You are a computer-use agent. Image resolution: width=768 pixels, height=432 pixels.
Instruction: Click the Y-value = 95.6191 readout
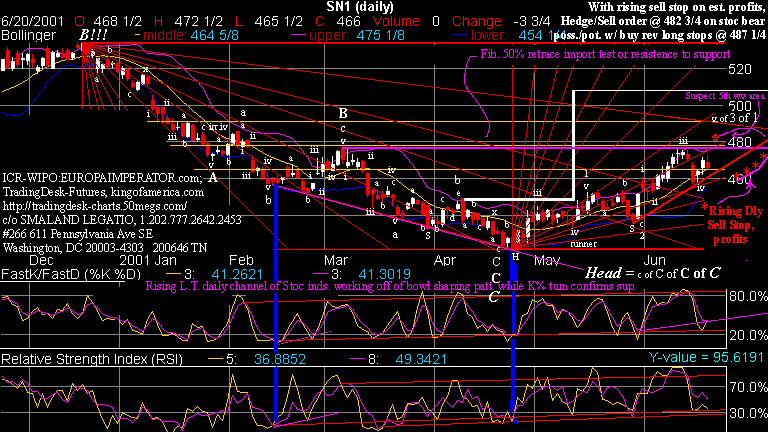point(705,357)
